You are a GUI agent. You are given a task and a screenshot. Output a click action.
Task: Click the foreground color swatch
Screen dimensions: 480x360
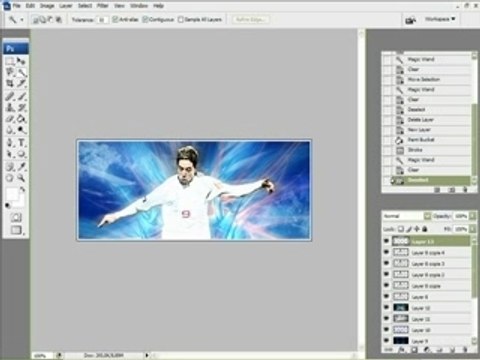[12, 194]
